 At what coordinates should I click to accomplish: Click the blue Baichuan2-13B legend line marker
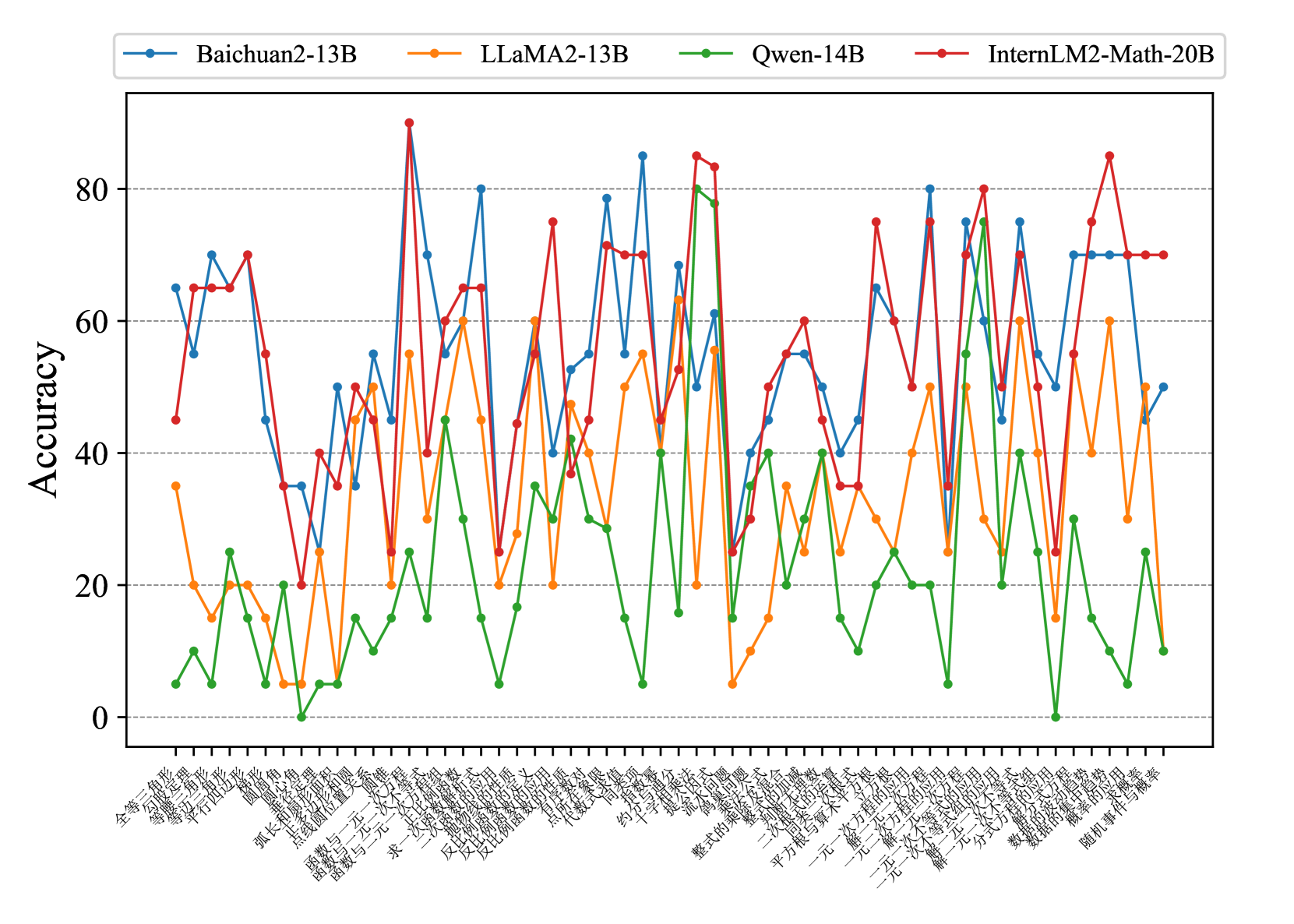pos(150,54)
